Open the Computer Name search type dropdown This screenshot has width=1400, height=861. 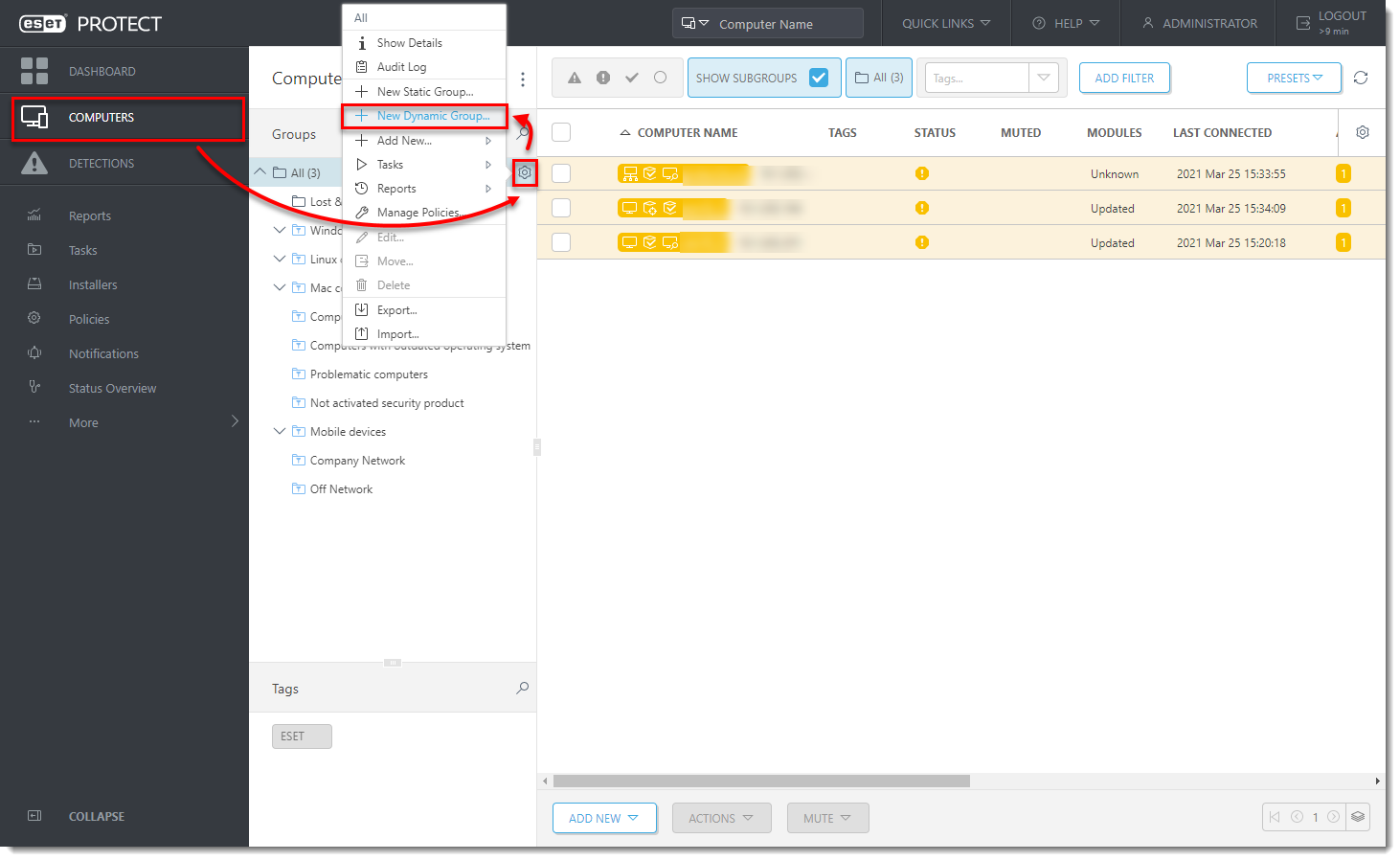[695, 23]
